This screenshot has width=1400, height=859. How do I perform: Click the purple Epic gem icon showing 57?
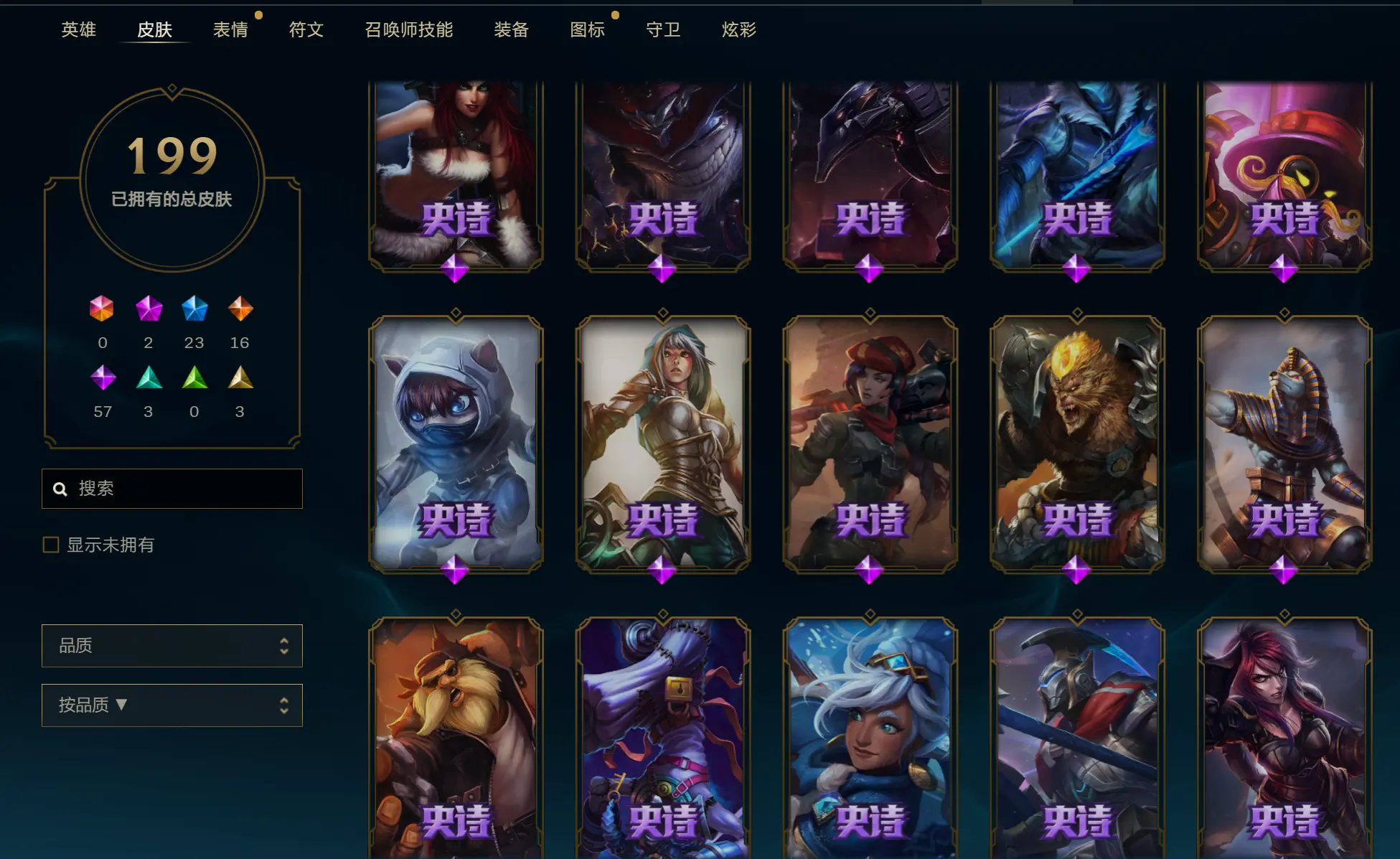click(103, 377)
